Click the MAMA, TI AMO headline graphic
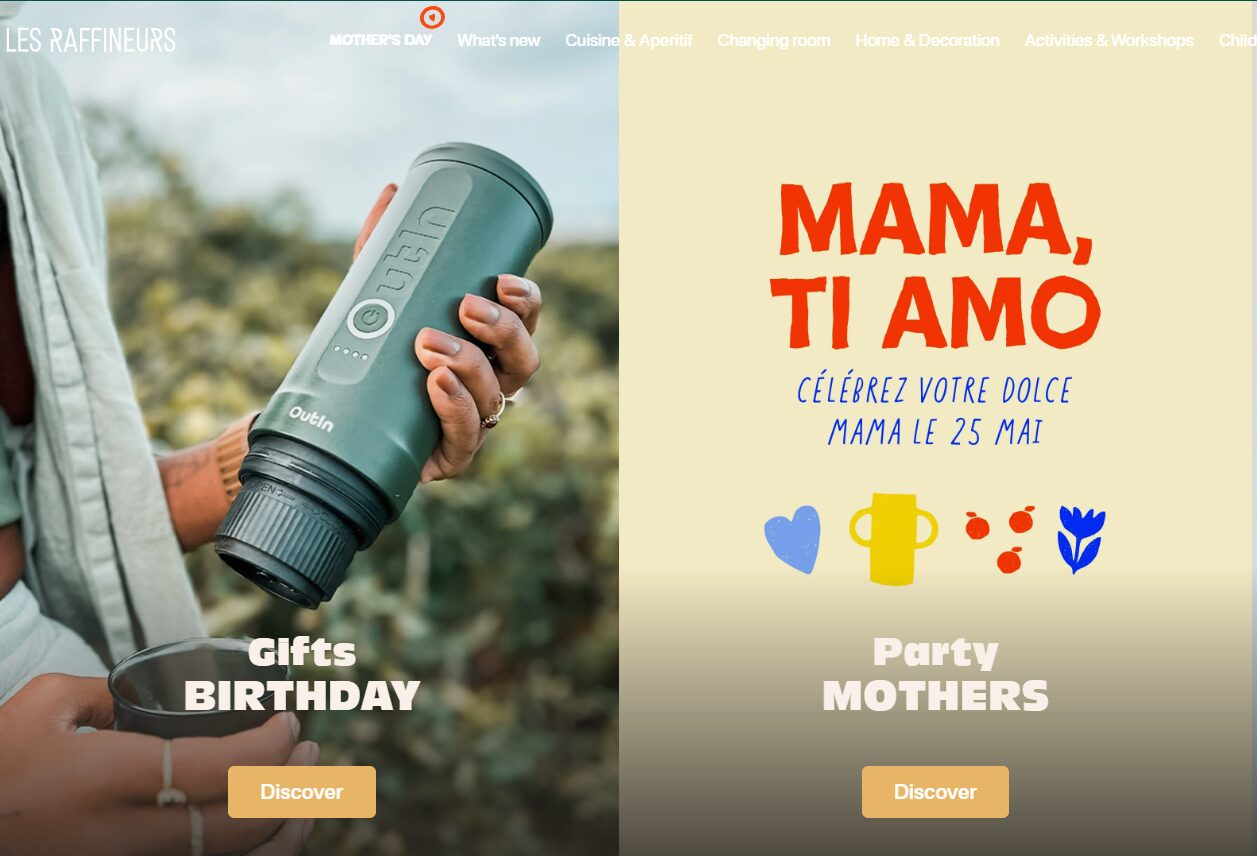This screenshot has height=856, width=1257. 935,266
